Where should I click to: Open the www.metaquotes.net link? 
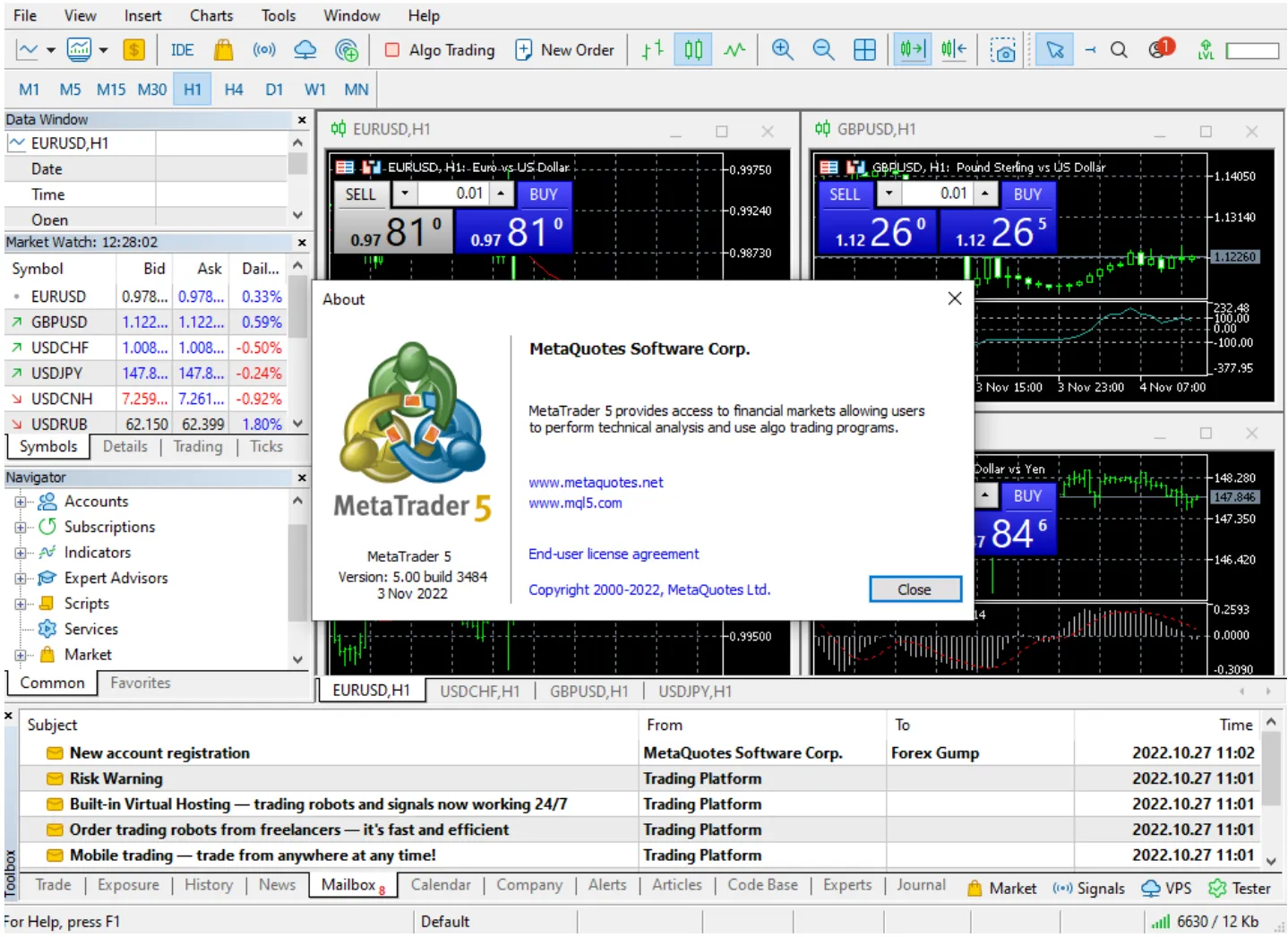[596, 483]
